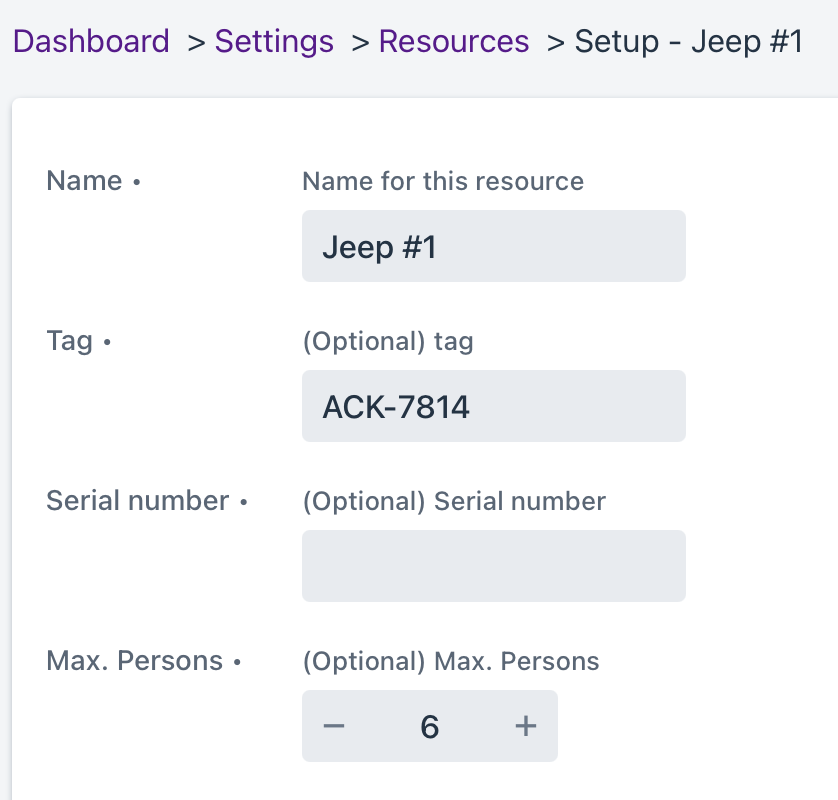Open the Dashboard breadcrumb link

pos(91,42)
